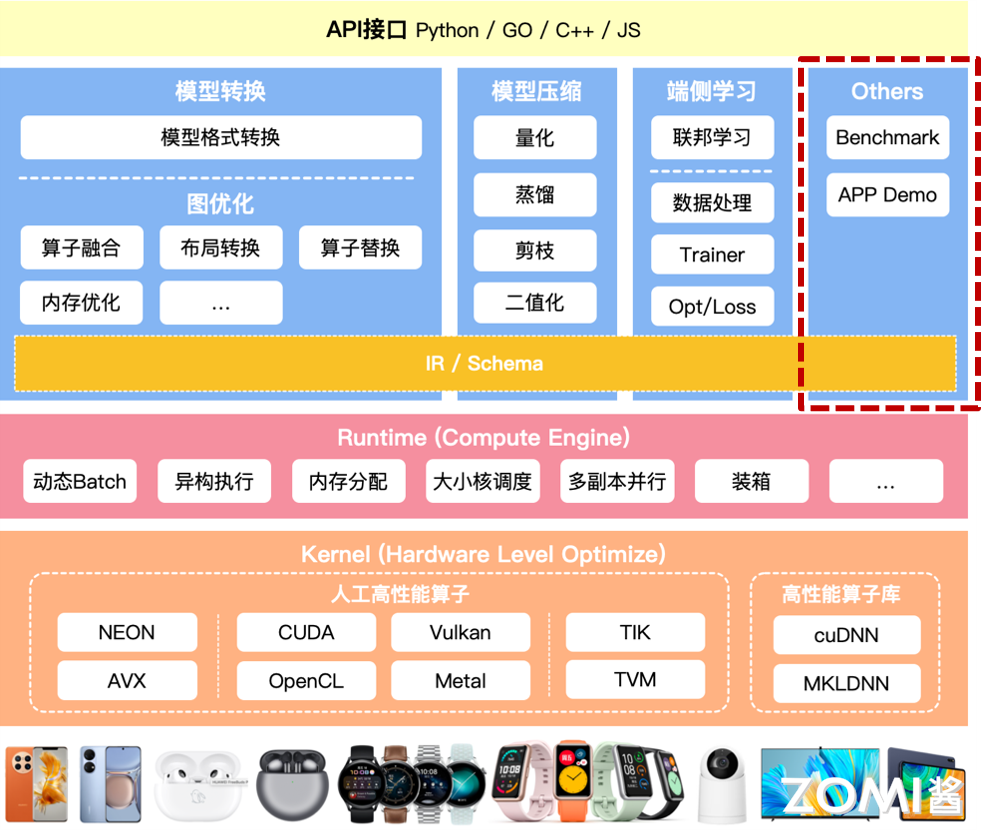
Task: Select the TIK operator block
Action: pos(635,631)
